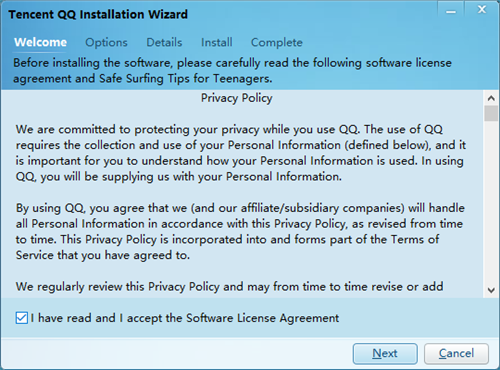Click the license scrollbar thumb

[x=491, y=113]
